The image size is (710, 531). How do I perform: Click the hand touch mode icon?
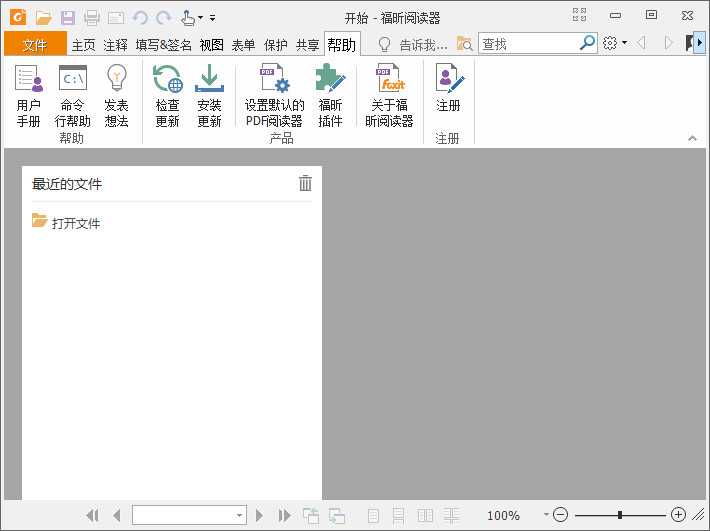pos(187,18)
